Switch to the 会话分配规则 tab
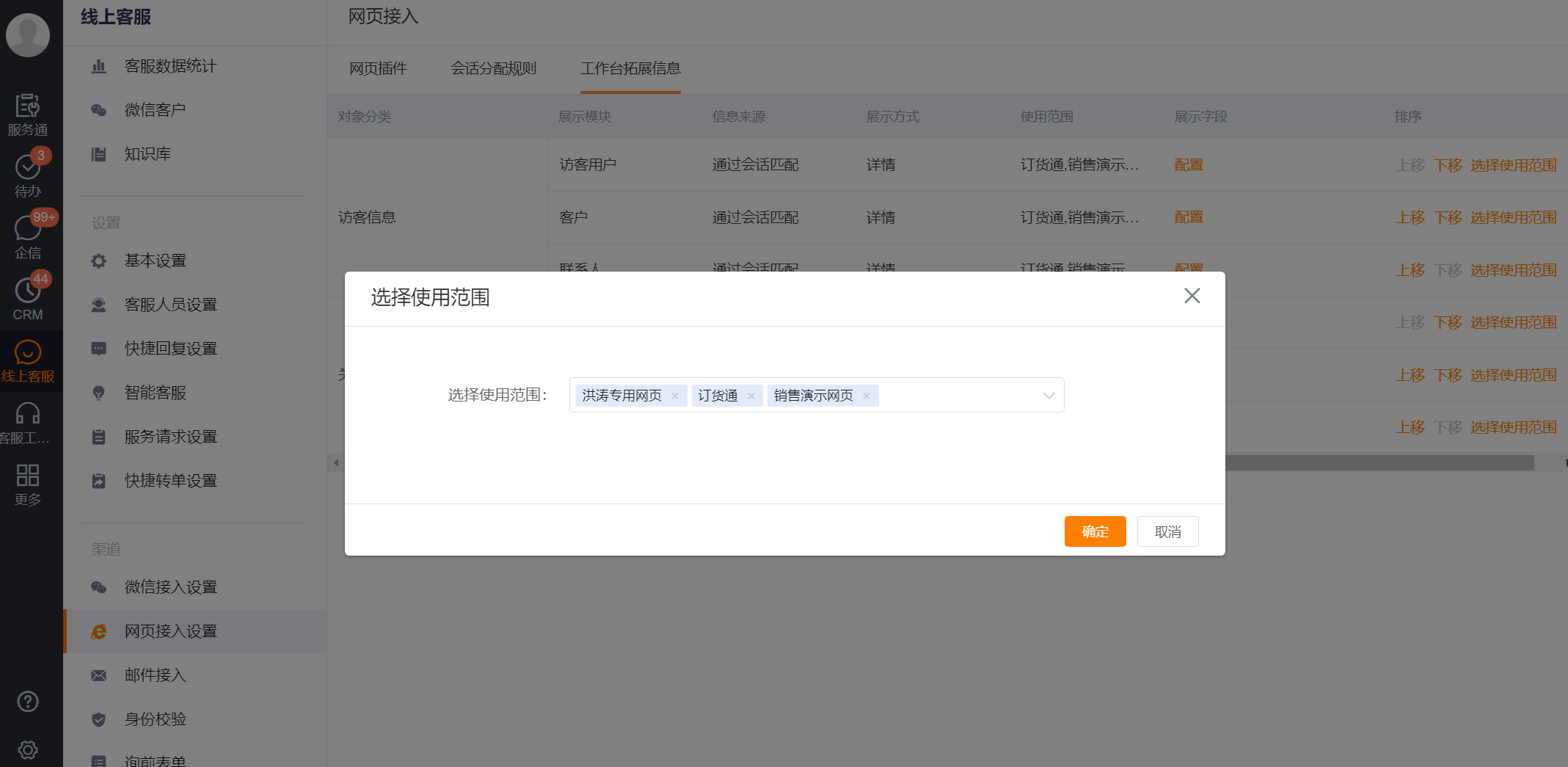This screenshot has height=767, width=1568. [x=493, y=68]
